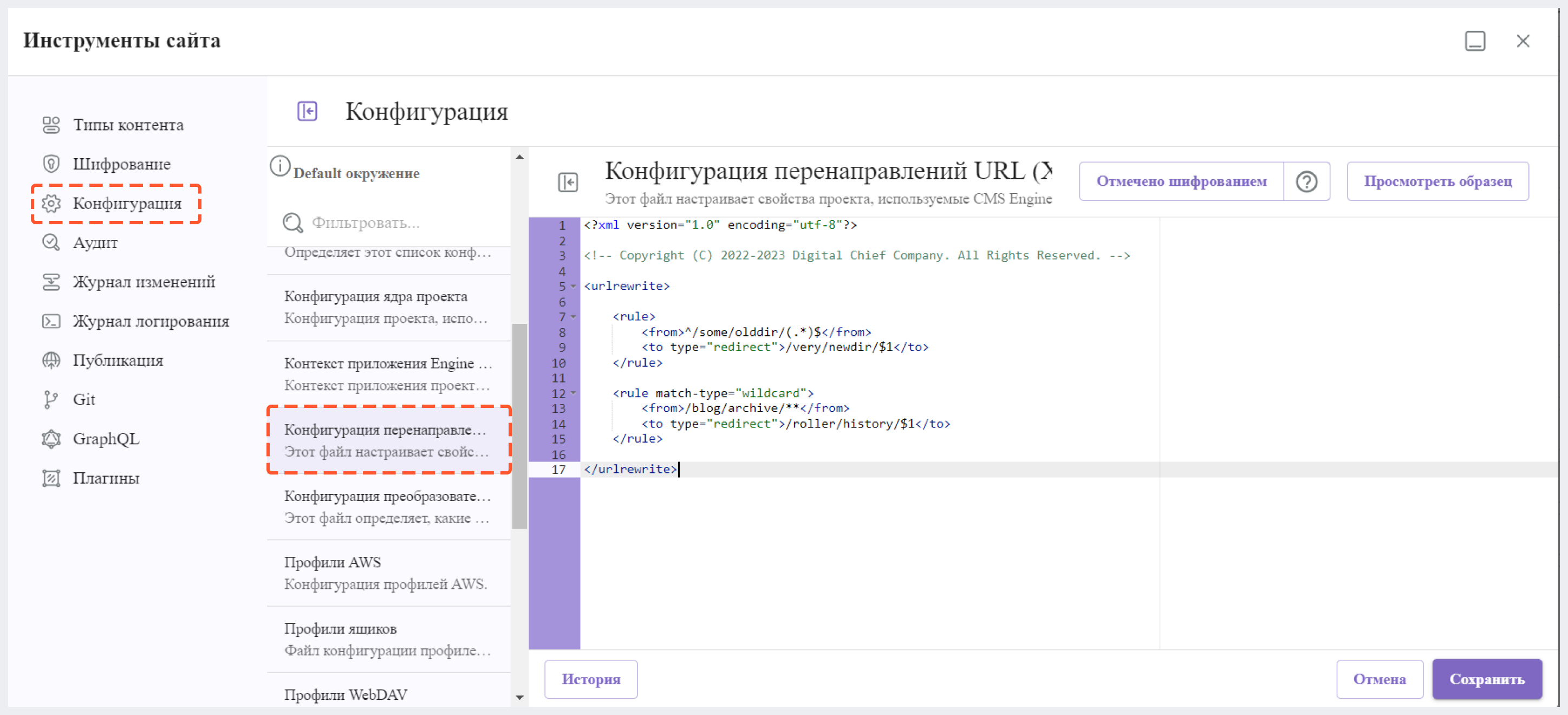Screen dimensions: 1568x715
Task: Select Профили AWS list item
Action: pos(389,573)
